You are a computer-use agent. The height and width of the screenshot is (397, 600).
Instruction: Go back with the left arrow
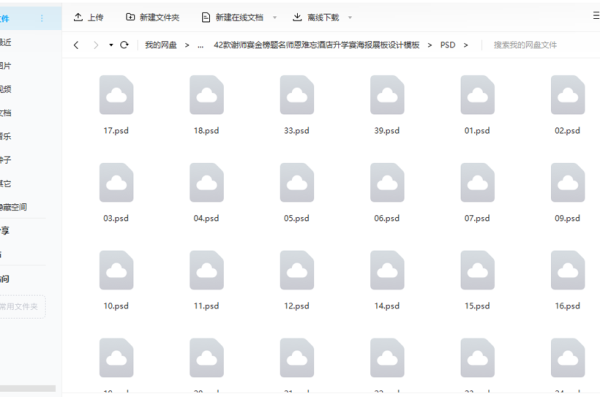76,45
